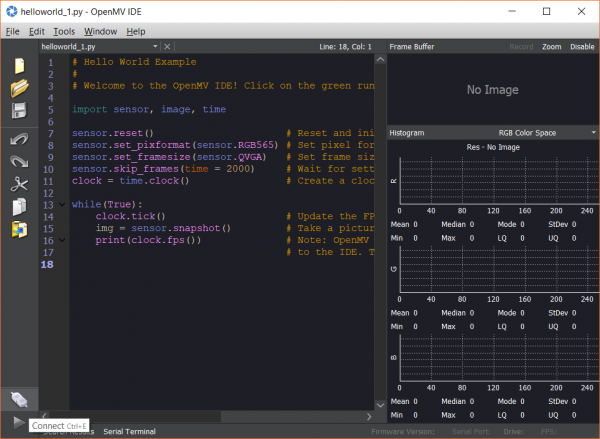Viewport: 600px width, 439px height.
Task: Click the New File icon
Action: [x=20, y=66]
